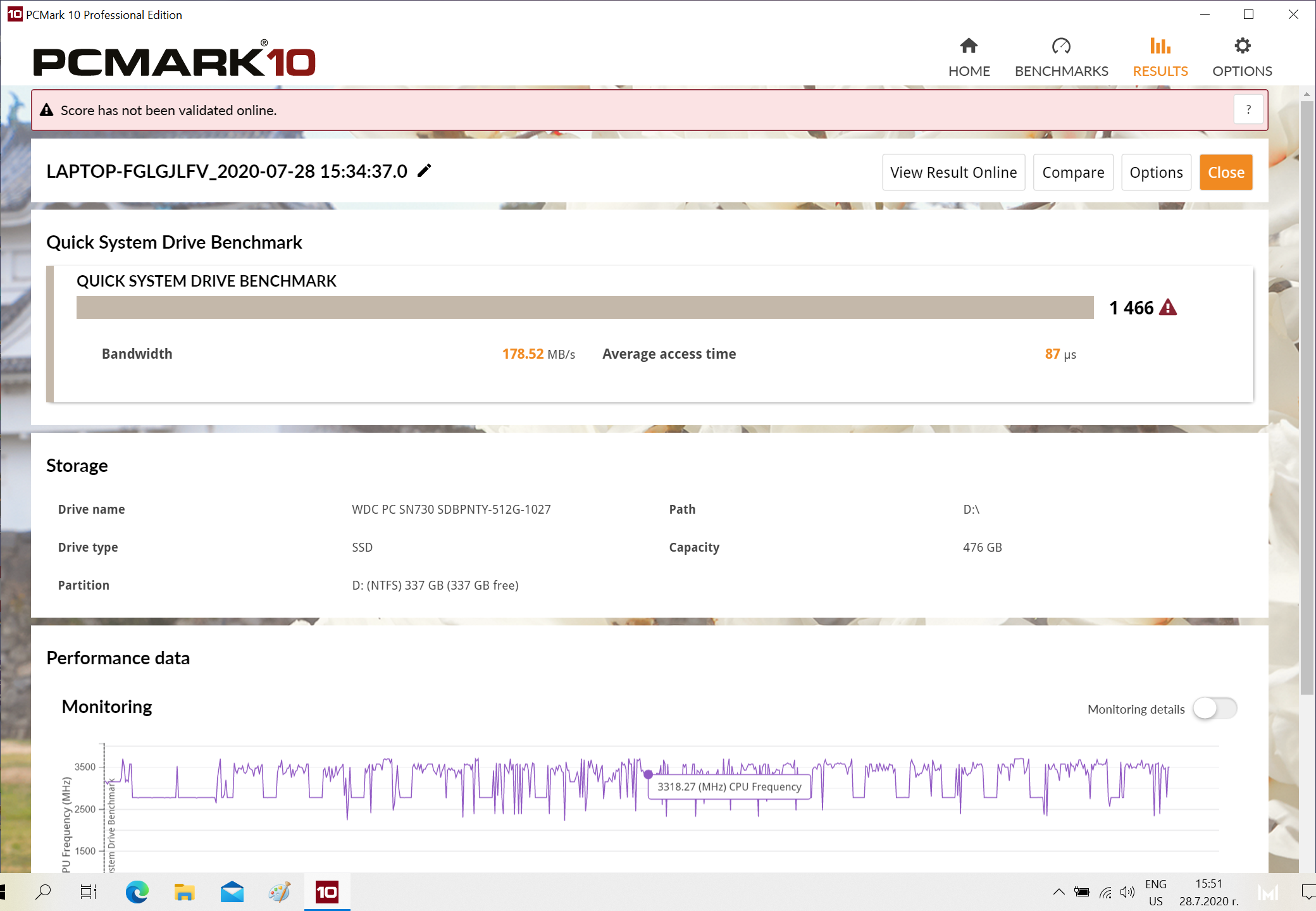
Task: Click the vertical scrollbar thumb
Action: (x=1307, y=399)
